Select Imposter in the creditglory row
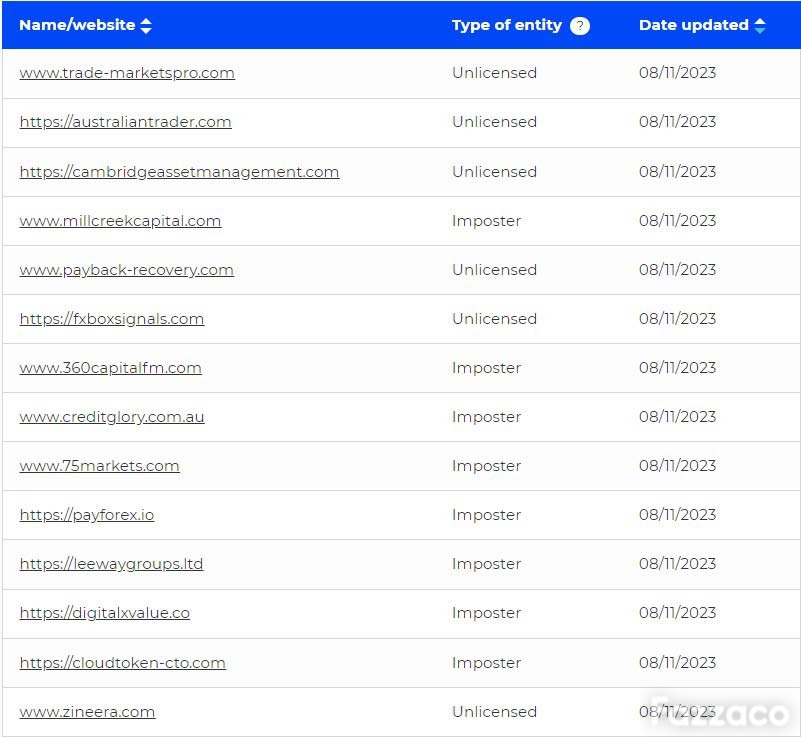 tap(487, 417)
